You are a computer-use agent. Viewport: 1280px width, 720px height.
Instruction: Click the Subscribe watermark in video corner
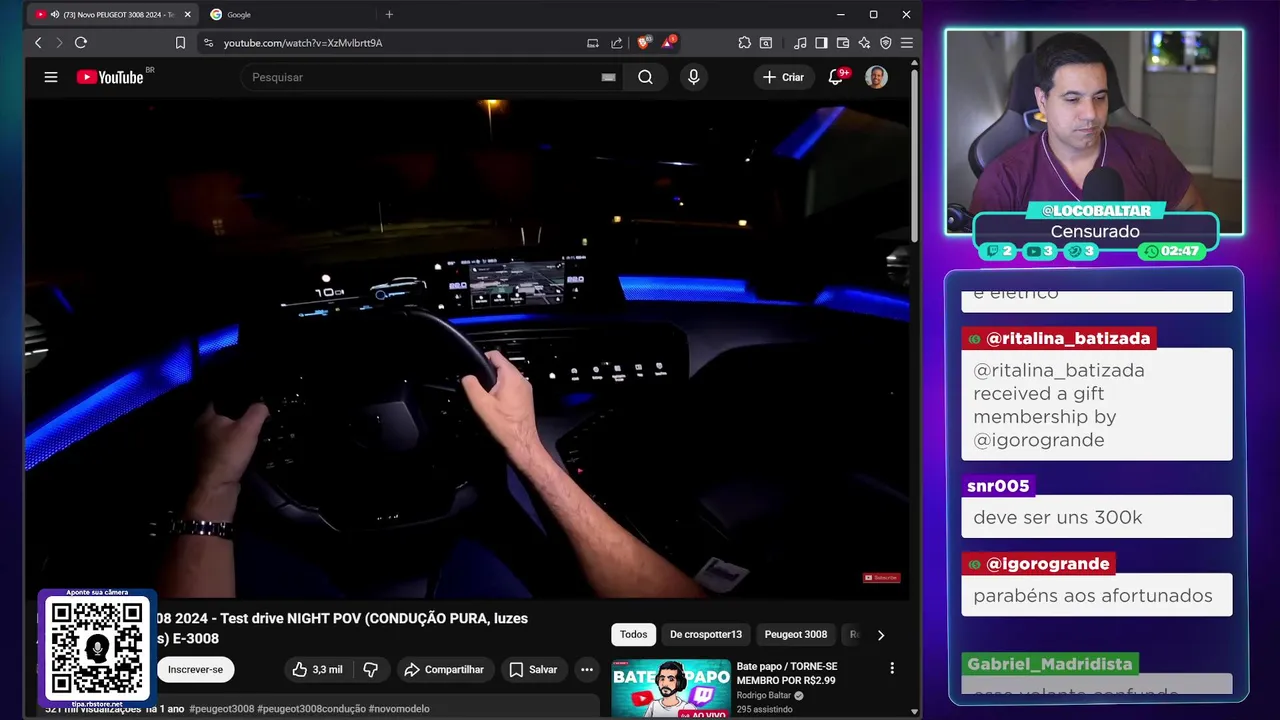tap(882, 577)
